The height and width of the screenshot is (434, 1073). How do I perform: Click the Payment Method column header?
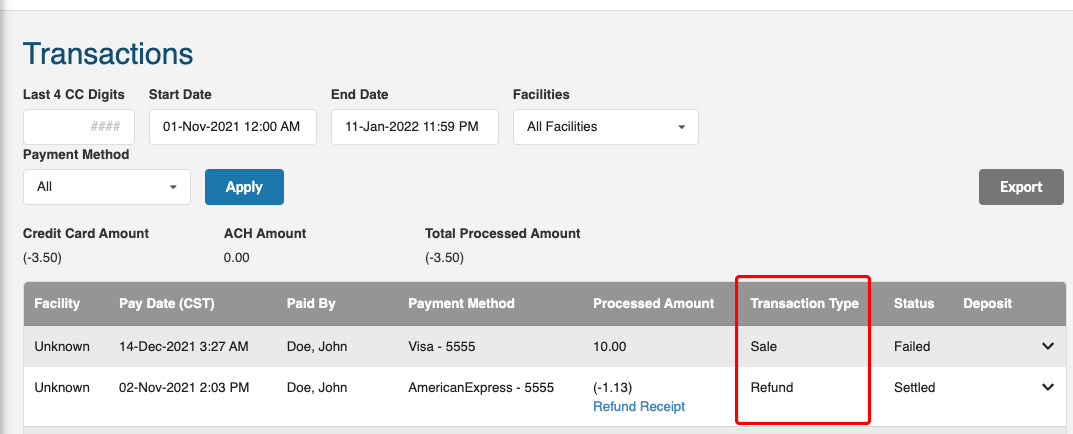462,303
